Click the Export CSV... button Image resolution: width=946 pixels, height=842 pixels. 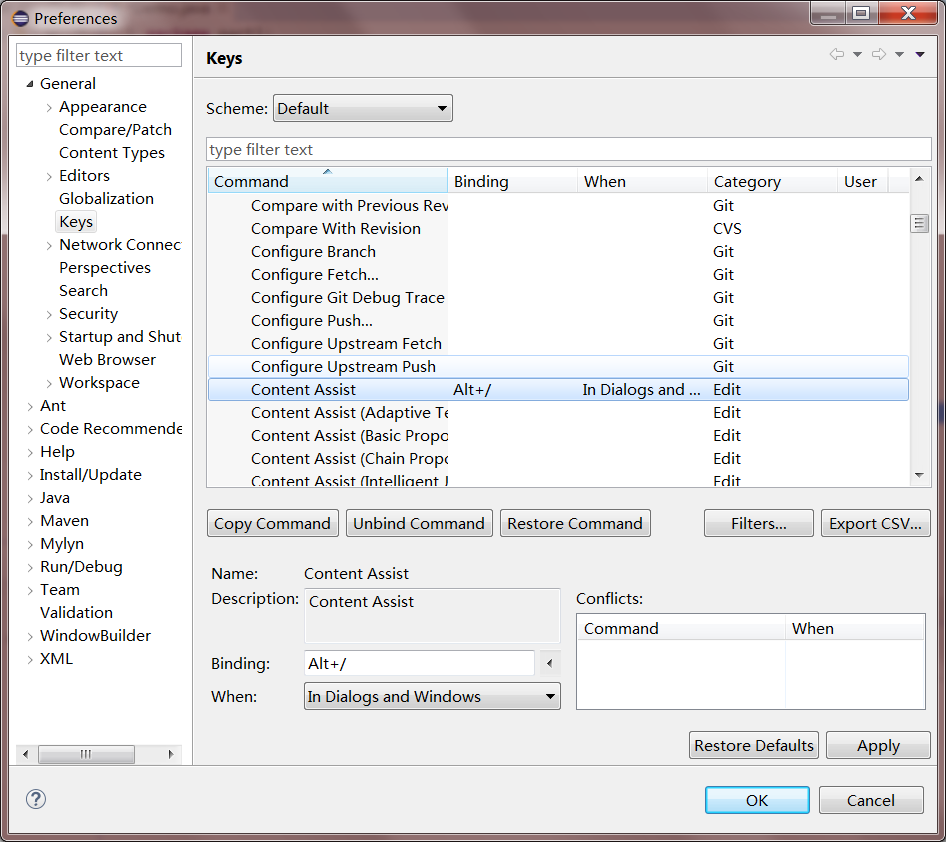[x=875, y=523]
